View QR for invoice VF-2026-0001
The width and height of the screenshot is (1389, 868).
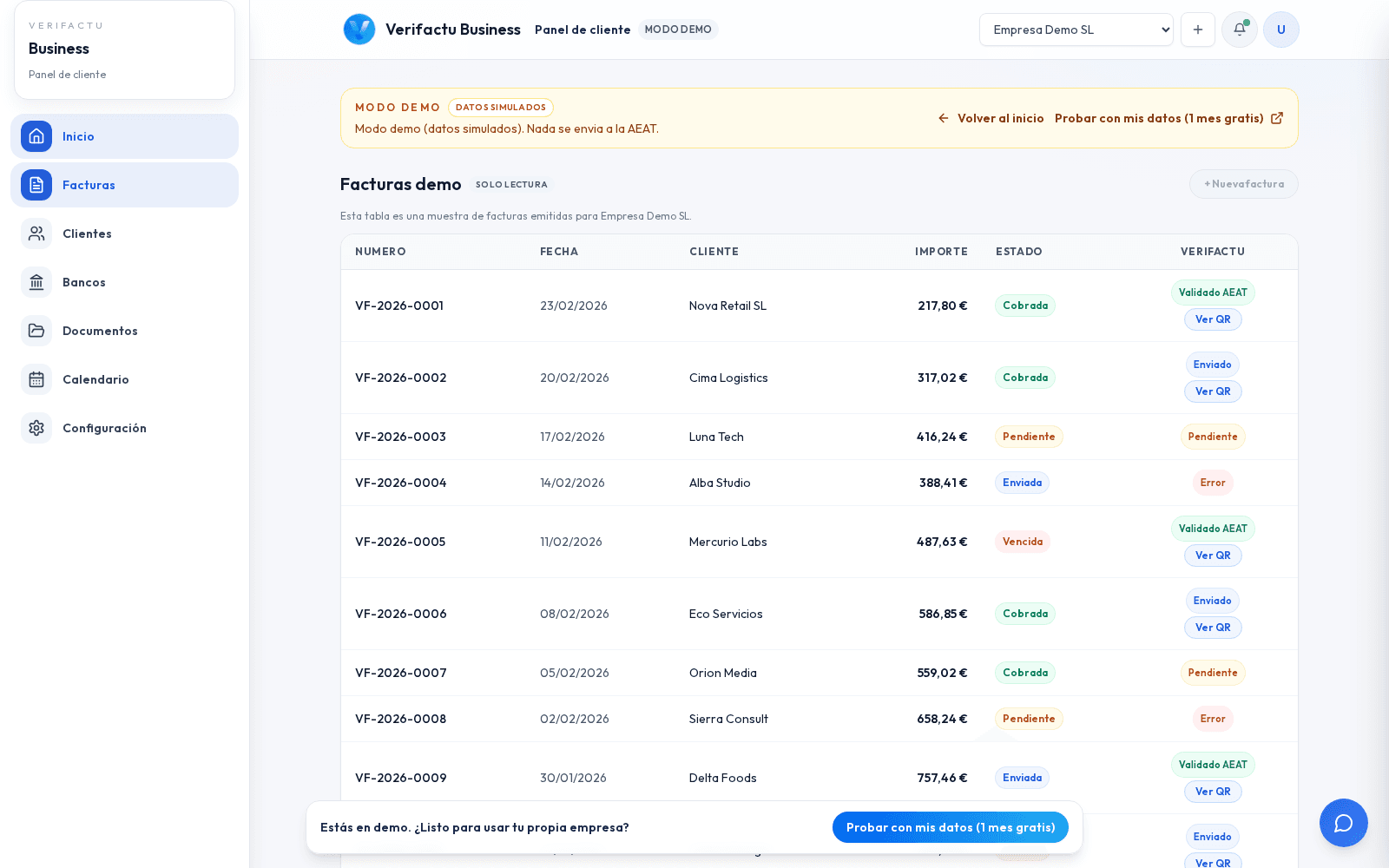[1212, 319]
